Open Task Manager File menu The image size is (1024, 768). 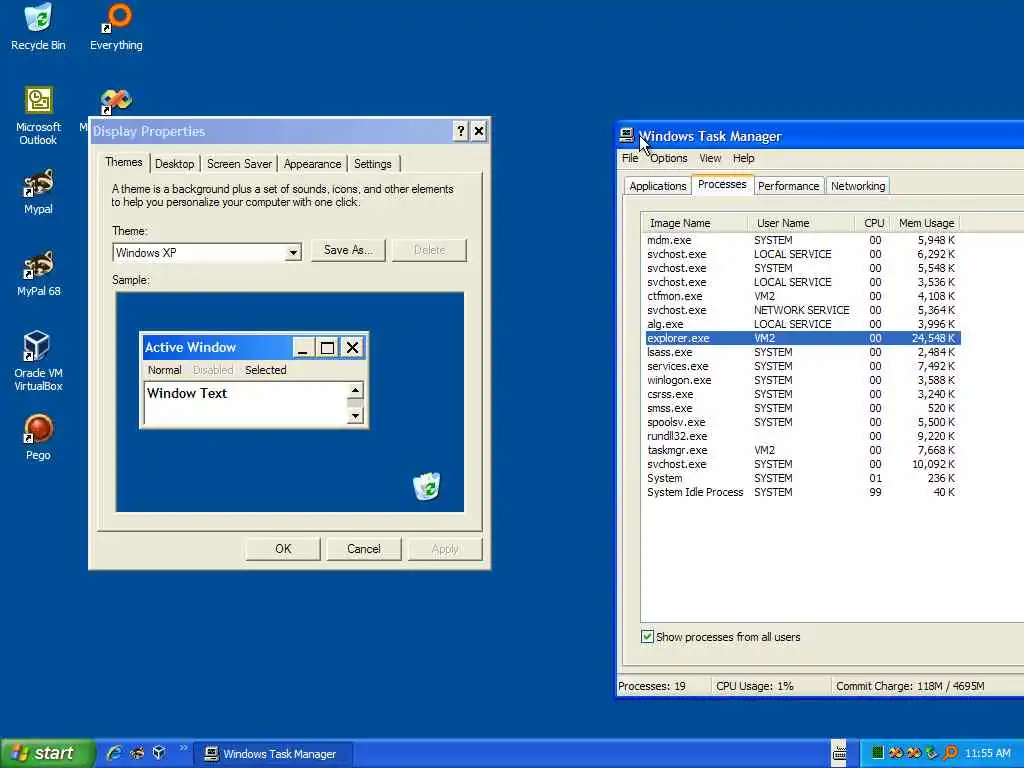[630, 158]
